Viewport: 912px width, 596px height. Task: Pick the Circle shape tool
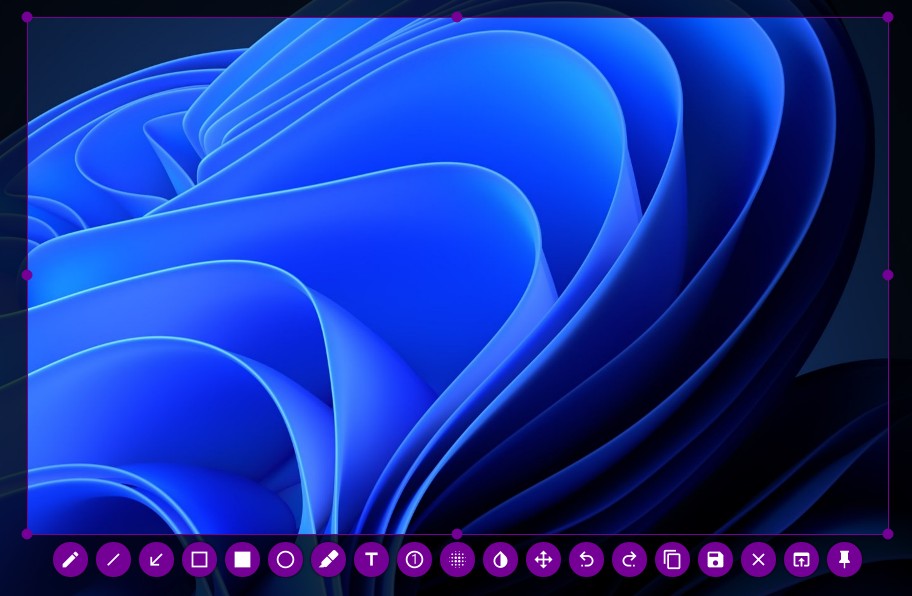285,559
